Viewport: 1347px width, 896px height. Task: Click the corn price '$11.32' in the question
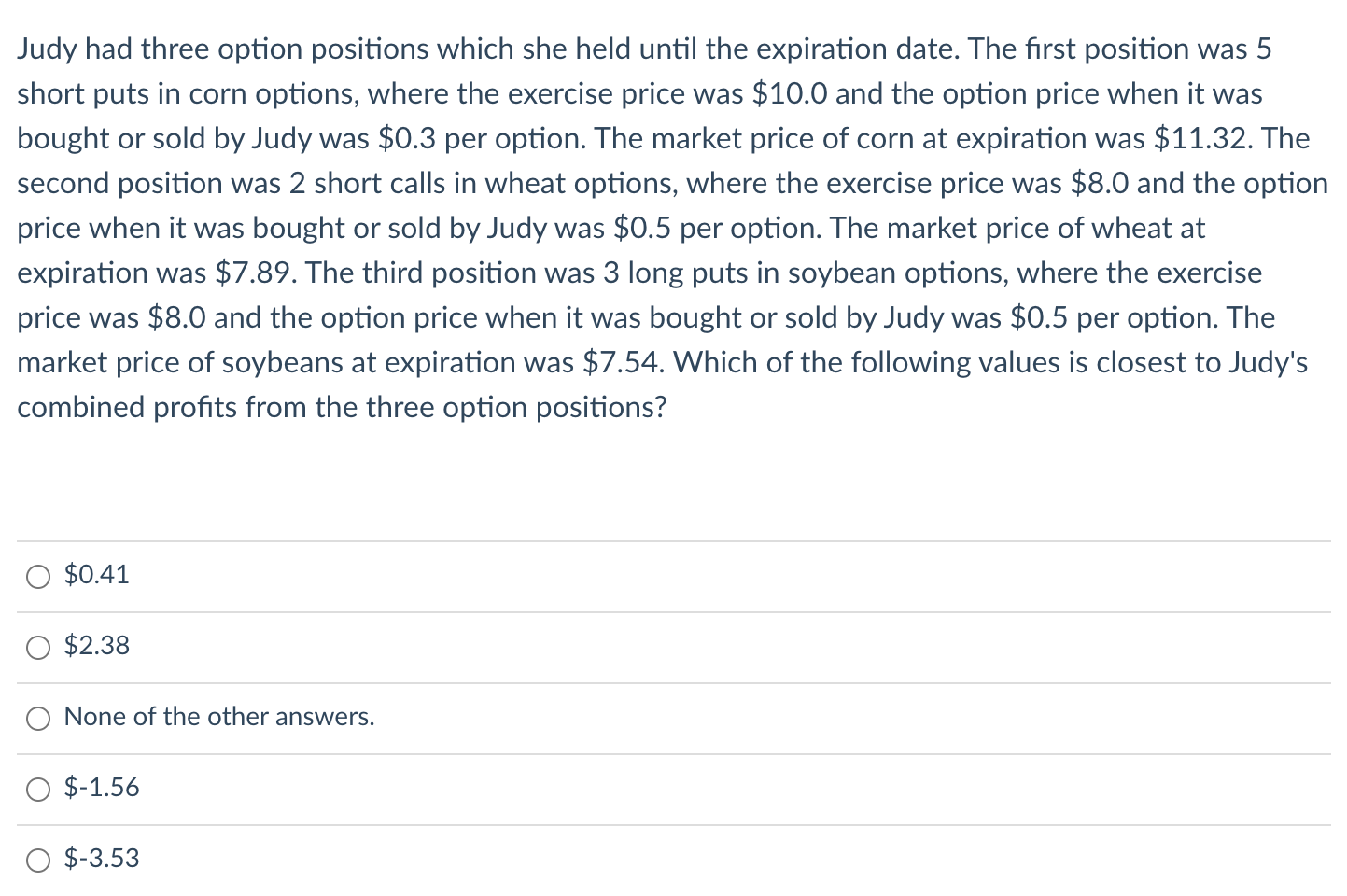(1200, 139)
